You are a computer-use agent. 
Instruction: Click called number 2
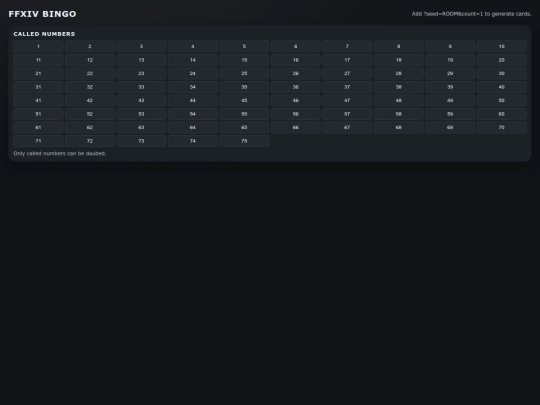(90, 46)
